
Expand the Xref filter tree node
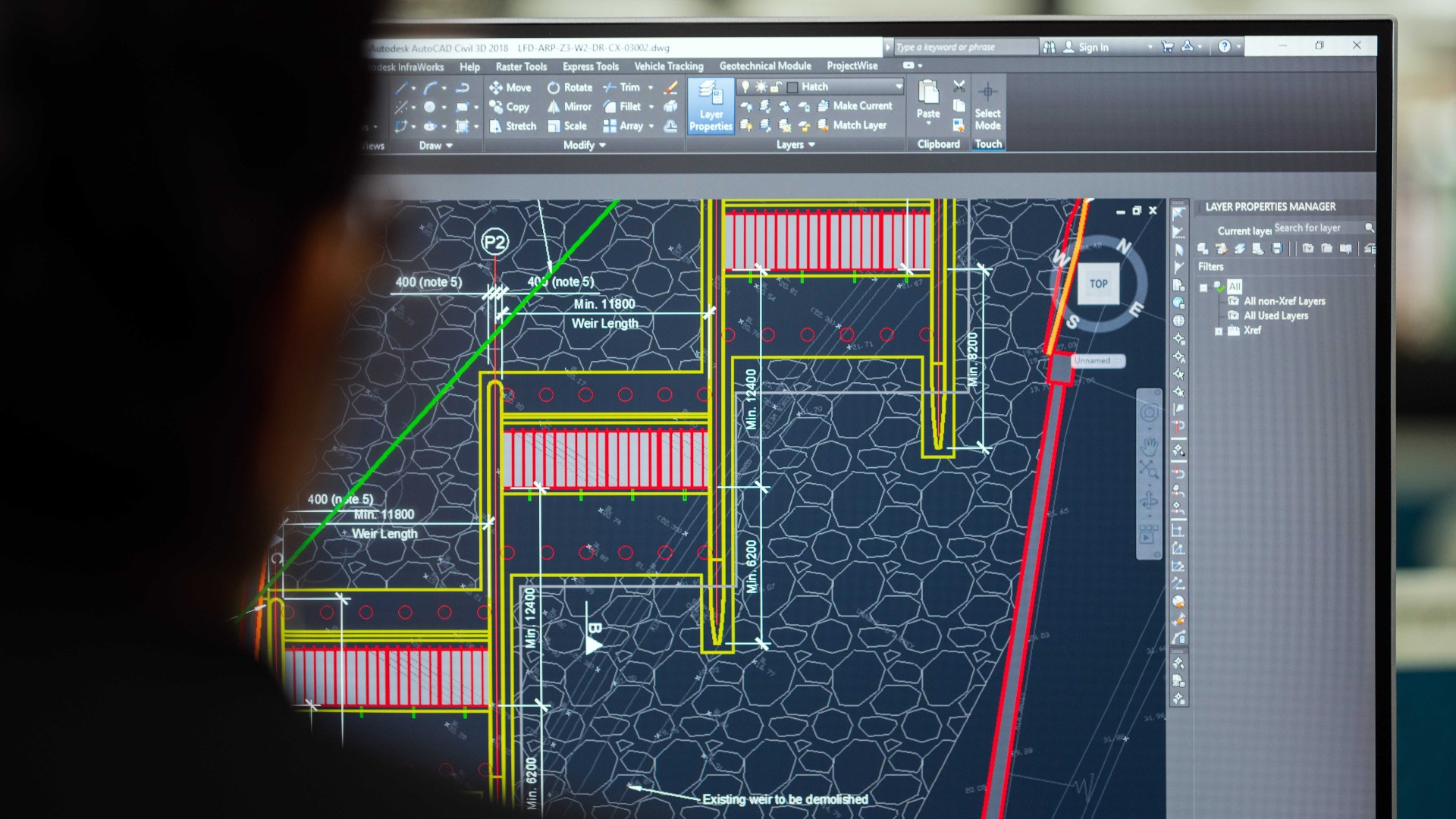1219,331
